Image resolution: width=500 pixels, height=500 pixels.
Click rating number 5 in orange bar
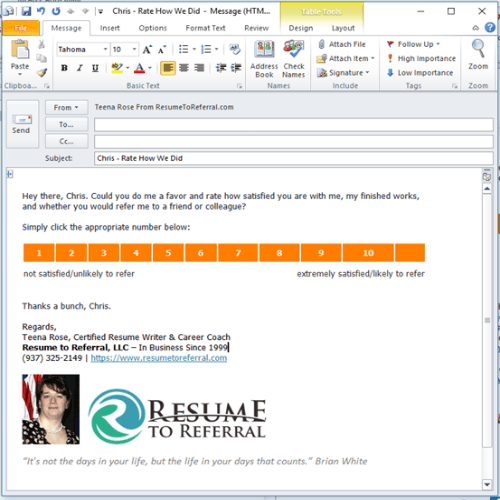(x=168, y=253)
